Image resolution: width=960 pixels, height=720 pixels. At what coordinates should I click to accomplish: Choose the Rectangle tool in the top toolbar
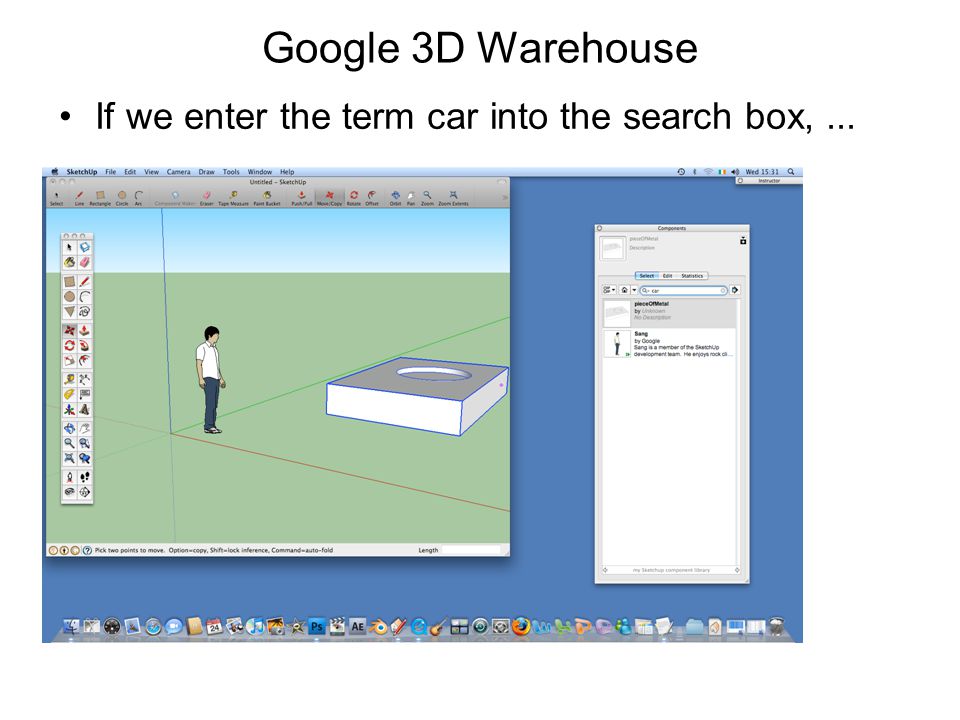point(100,196)
